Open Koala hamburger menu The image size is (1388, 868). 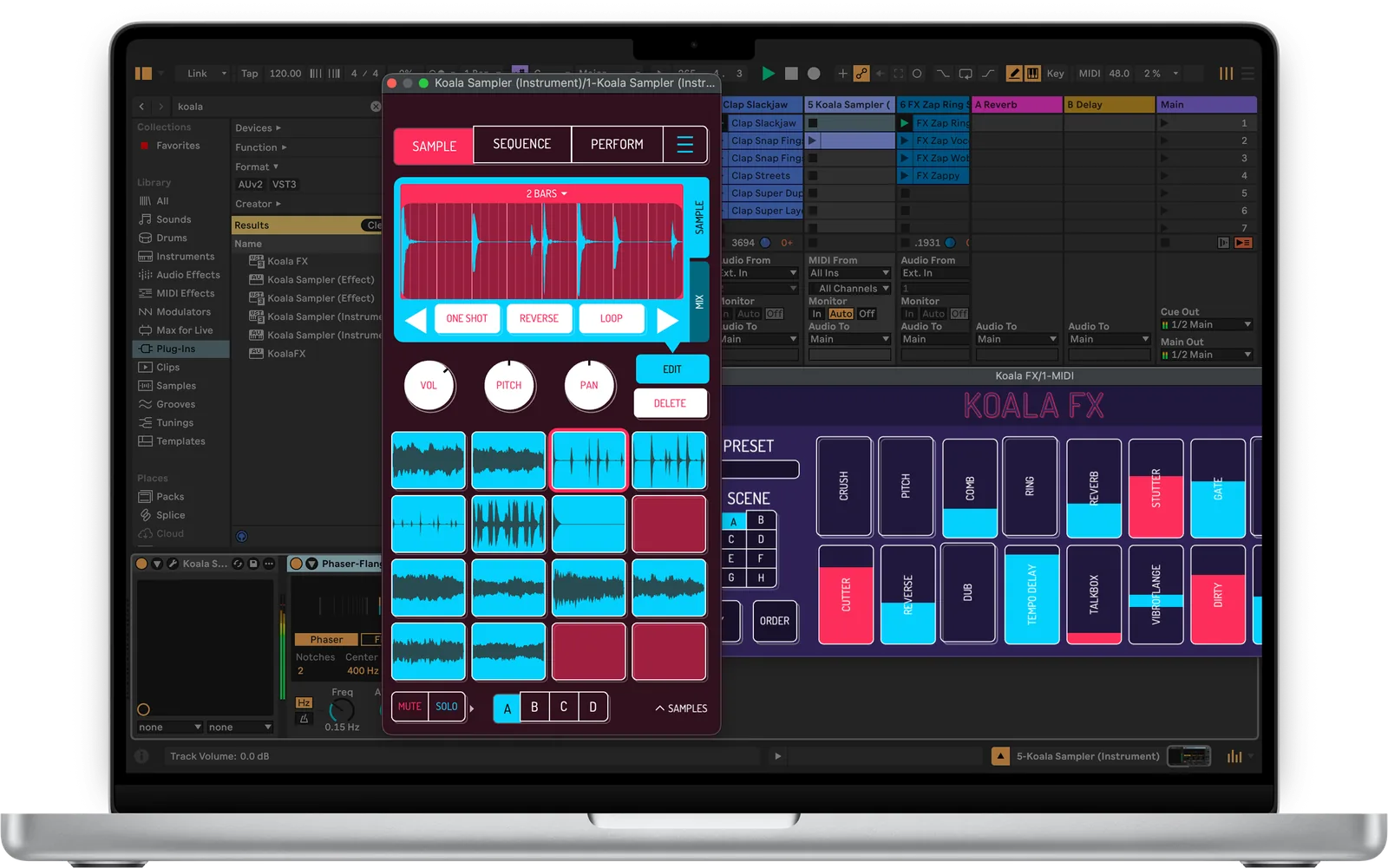pos(685,144)
